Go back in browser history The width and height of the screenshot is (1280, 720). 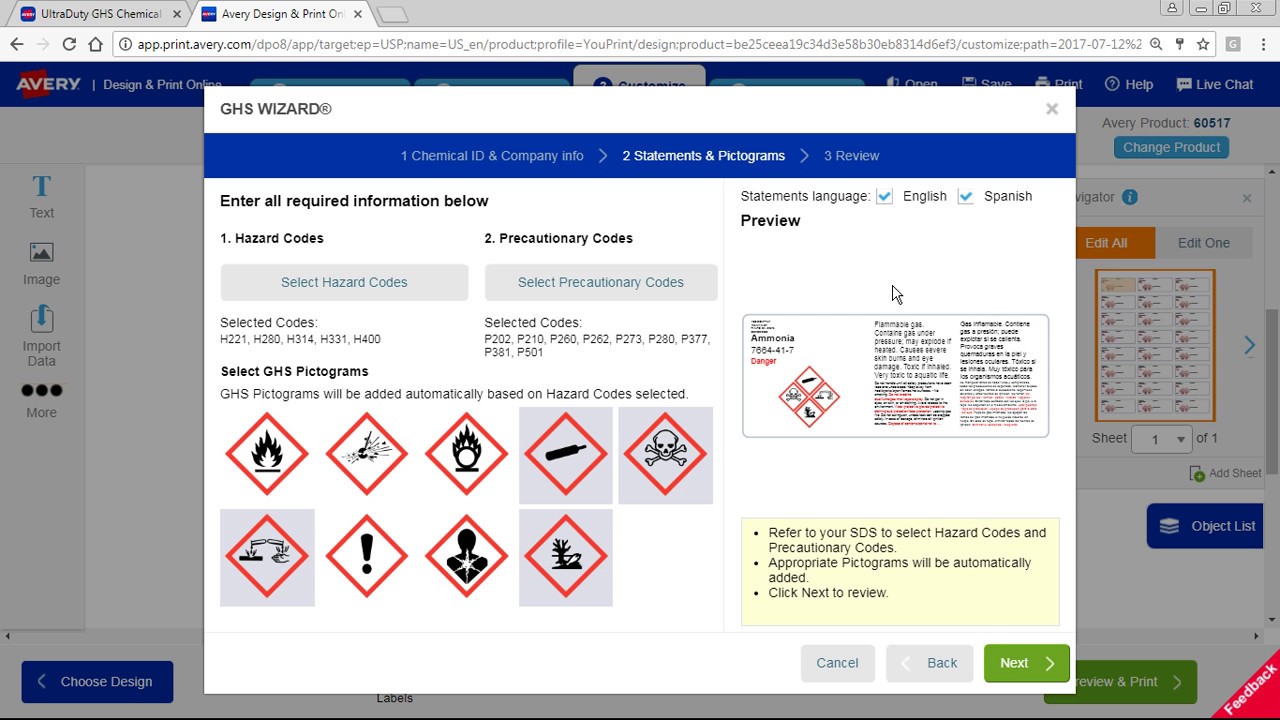(x=17, y=44)
